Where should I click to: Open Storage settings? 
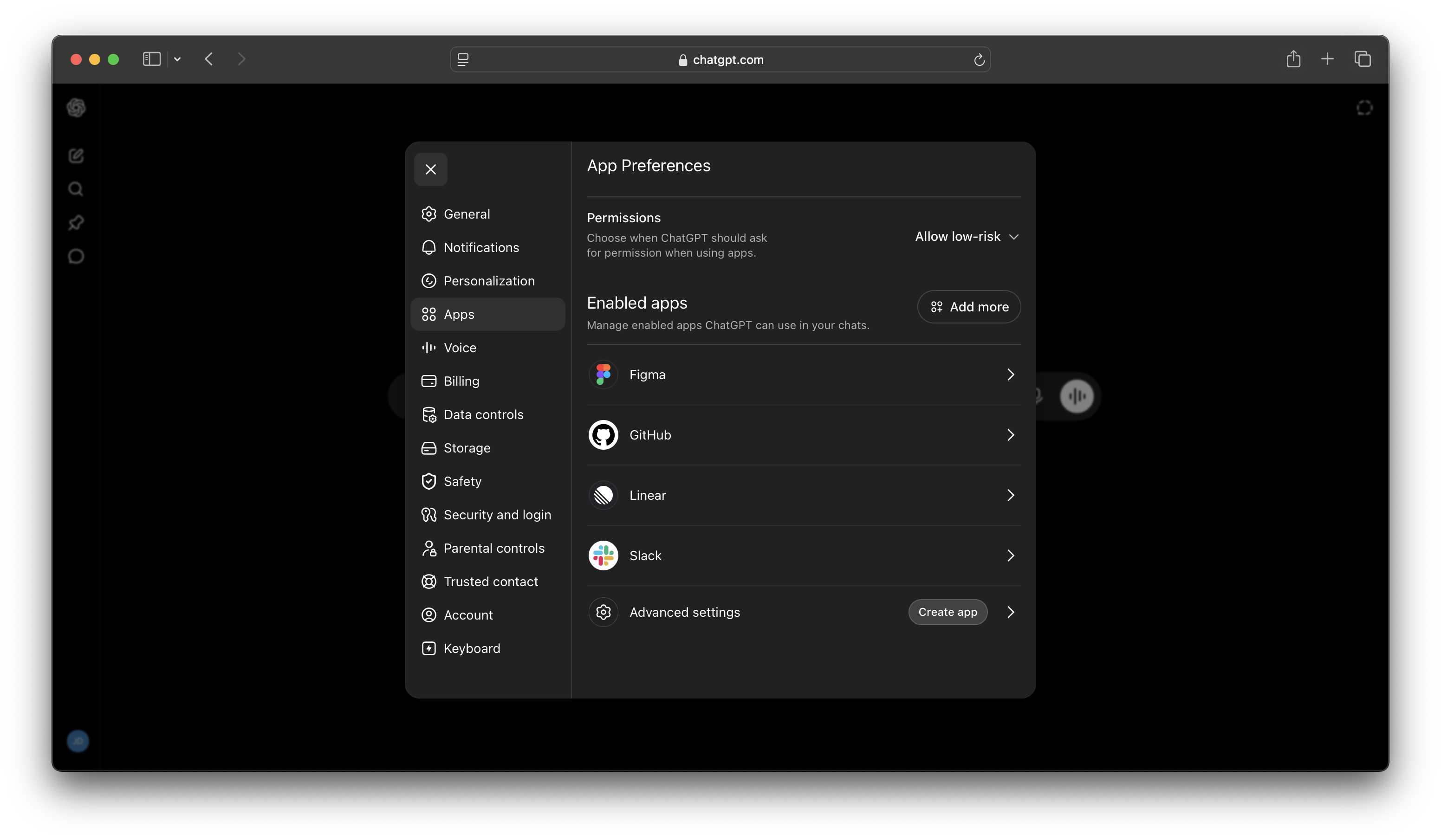point(488,448)
